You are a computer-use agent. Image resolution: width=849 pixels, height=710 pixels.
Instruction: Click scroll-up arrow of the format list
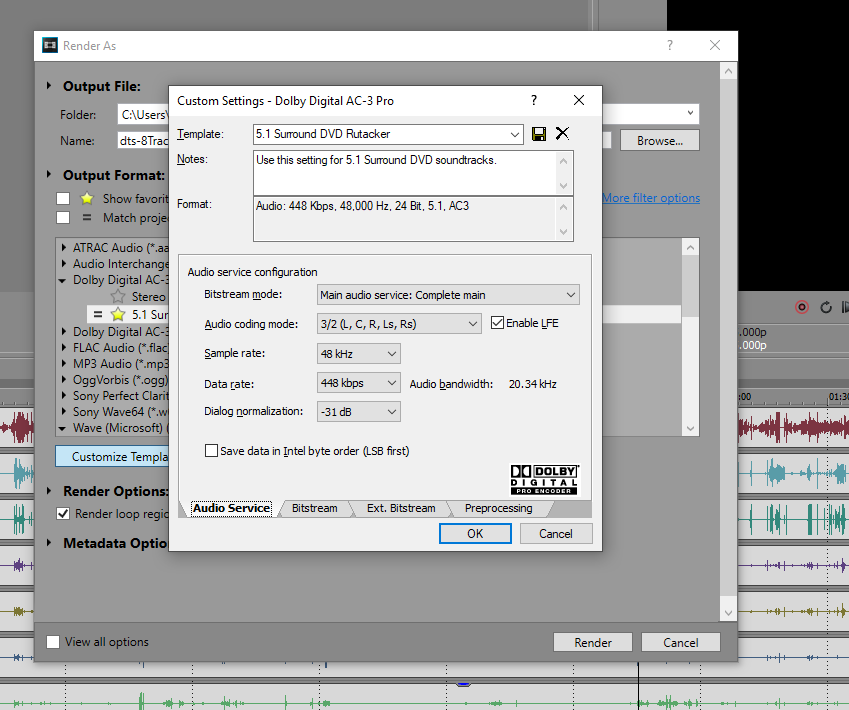pos(690,247)
